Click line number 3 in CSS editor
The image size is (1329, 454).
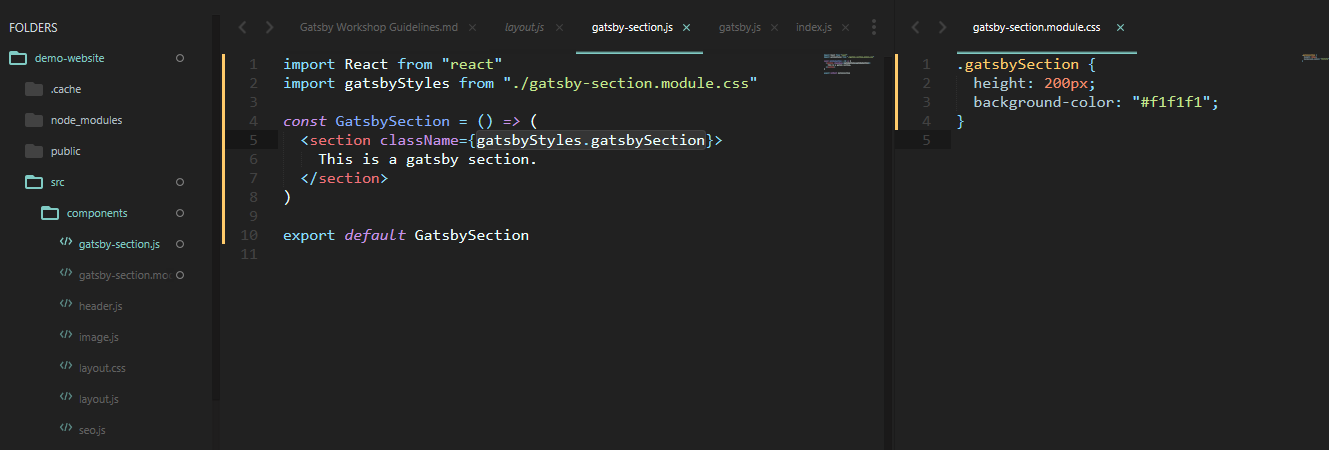(x=926, y=102)
